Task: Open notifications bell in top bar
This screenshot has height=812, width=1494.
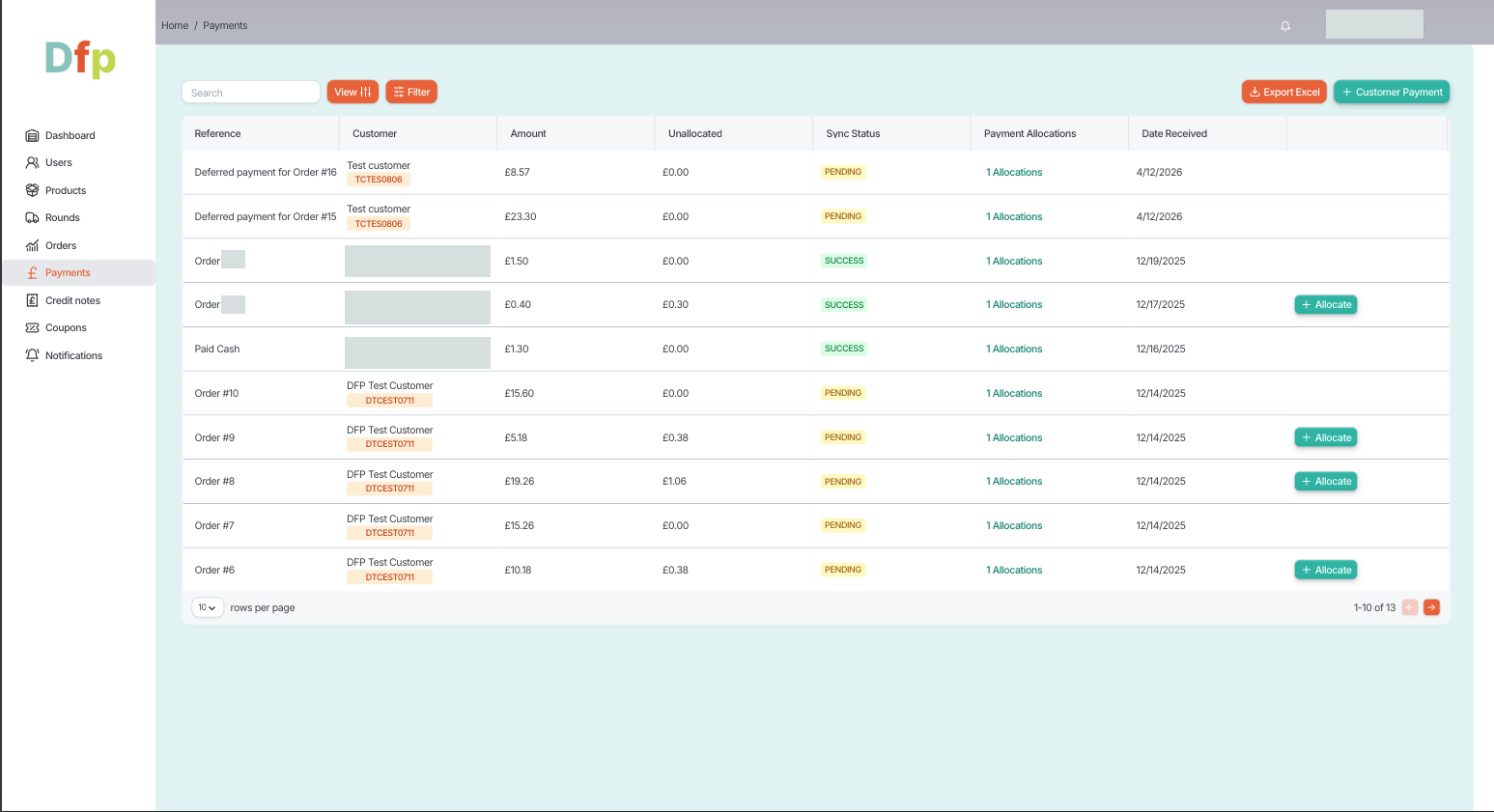Action: coord(1285,26)
